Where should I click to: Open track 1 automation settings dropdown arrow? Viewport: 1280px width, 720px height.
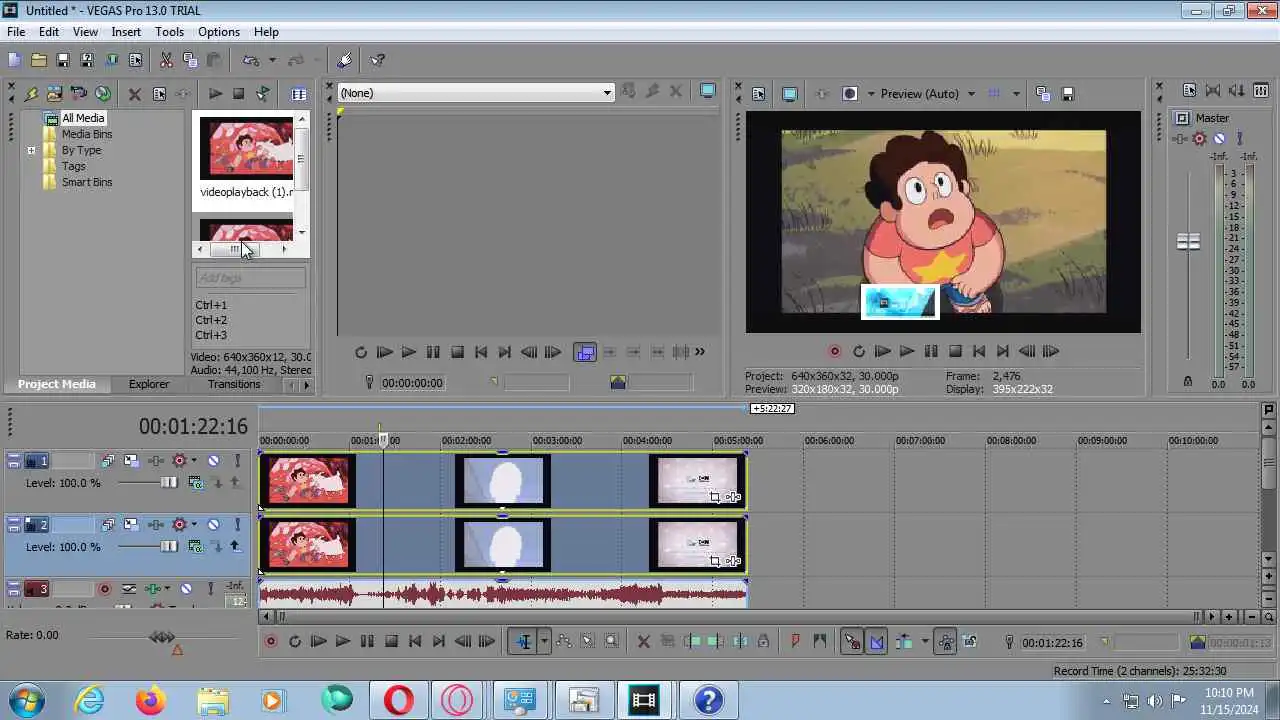tap(194, 461)
